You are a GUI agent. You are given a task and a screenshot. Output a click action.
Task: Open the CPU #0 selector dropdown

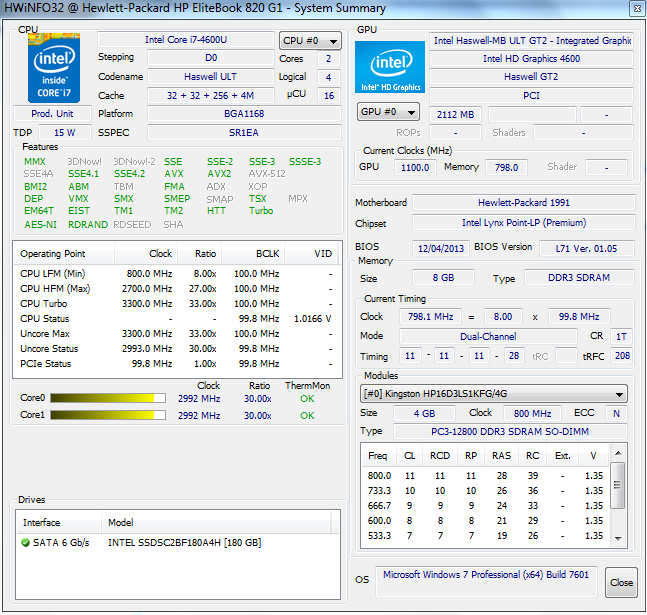(x=310, y=40)
